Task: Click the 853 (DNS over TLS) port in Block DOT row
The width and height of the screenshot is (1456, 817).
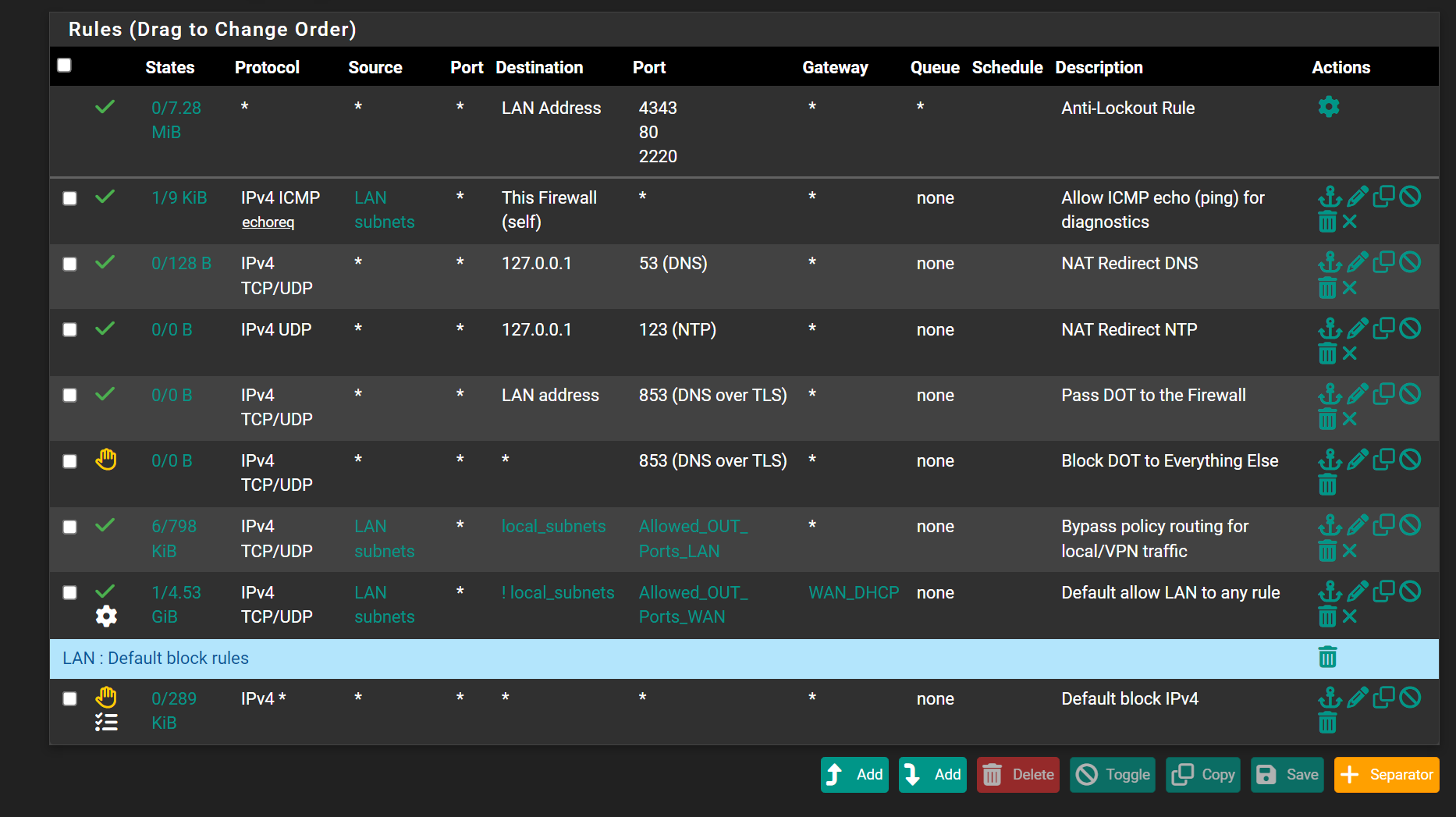Action: pyautogui.click(x=712, y=460)
